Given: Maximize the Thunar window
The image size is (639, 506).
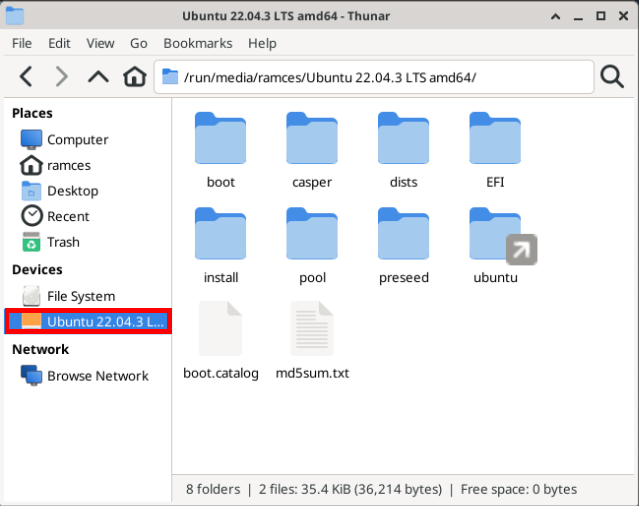Looking at the screenshot, I should pyautogui.click(x=601, y=16).
